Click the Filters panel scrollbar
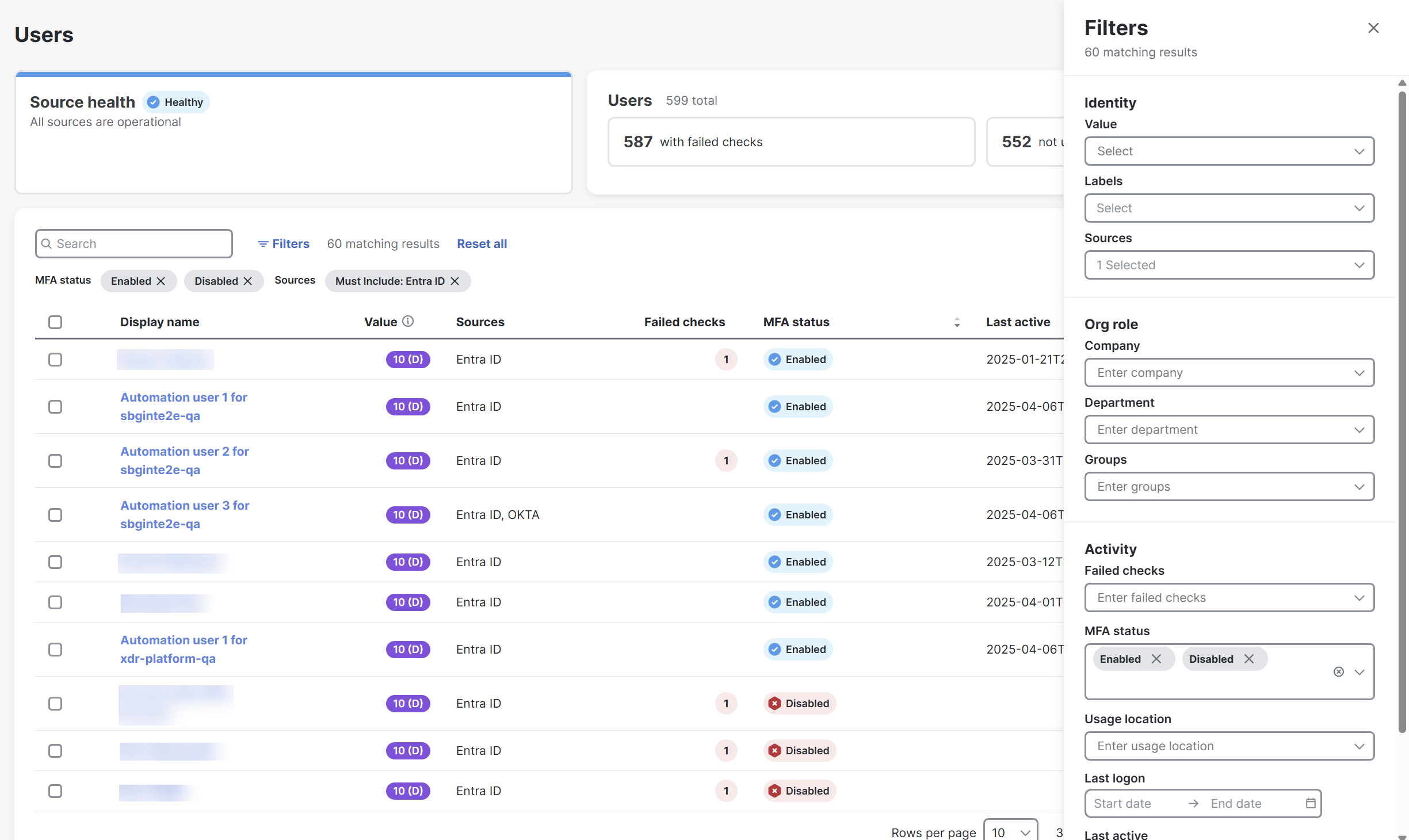Image resolution: width=1409 pixels, height=840 pixels. tap(1402, 412)
